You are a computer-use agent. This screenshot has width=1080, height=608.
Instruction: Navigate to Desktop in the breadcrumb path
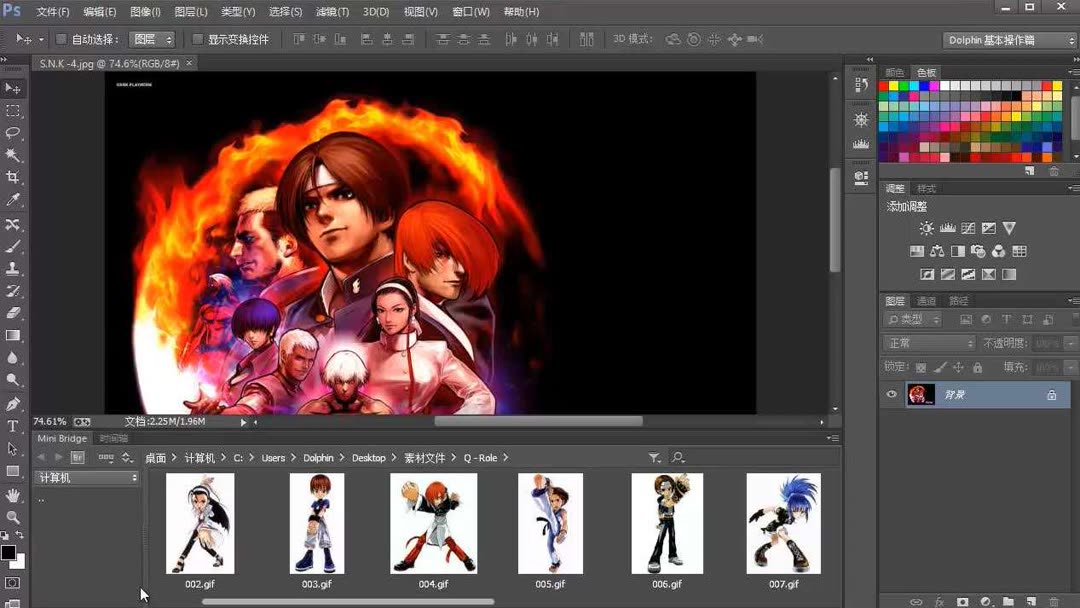pos(368,457)
